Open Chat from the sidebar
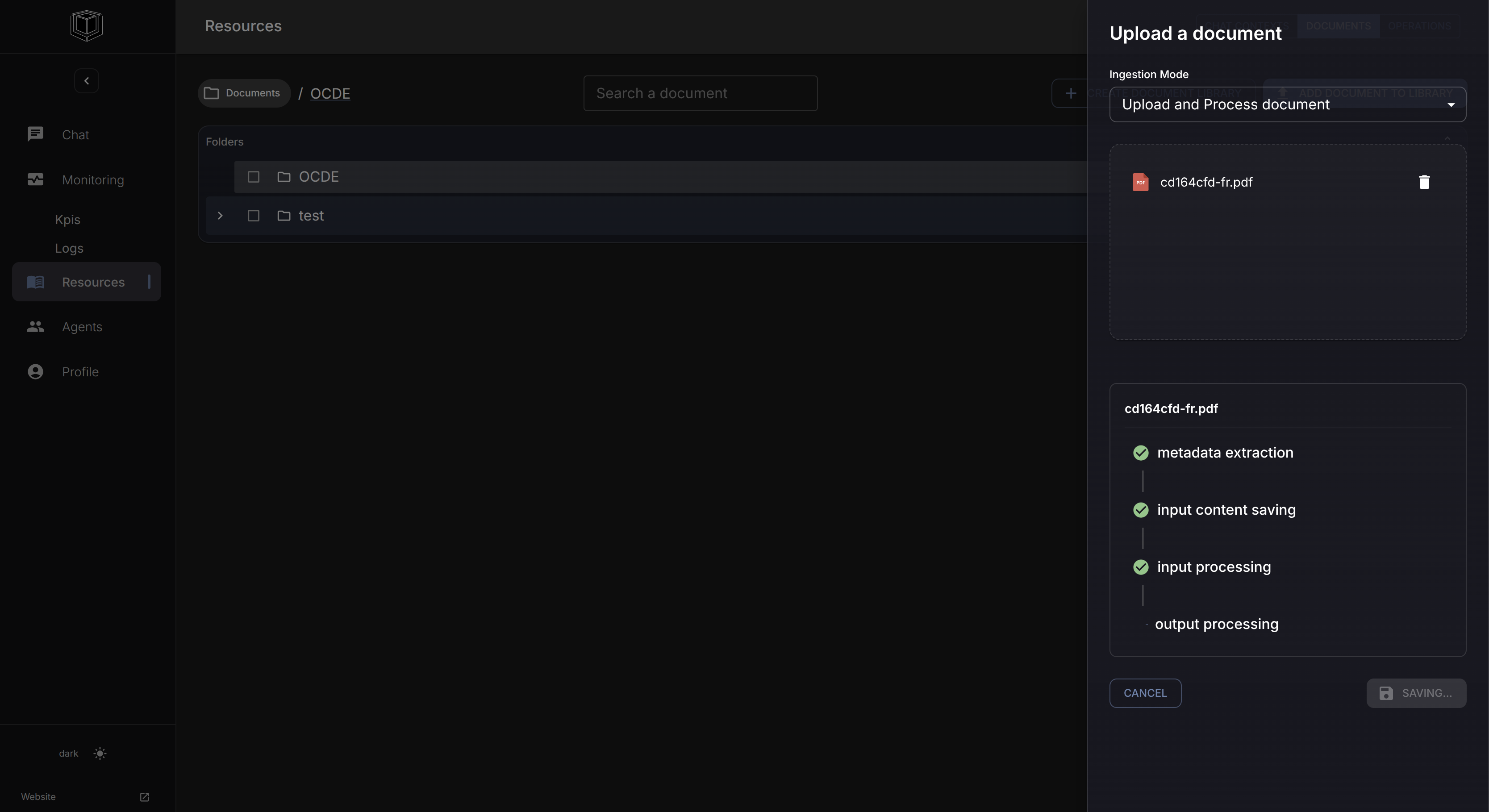The height and width of the screenshot is (812, 1489). point(75,135)
